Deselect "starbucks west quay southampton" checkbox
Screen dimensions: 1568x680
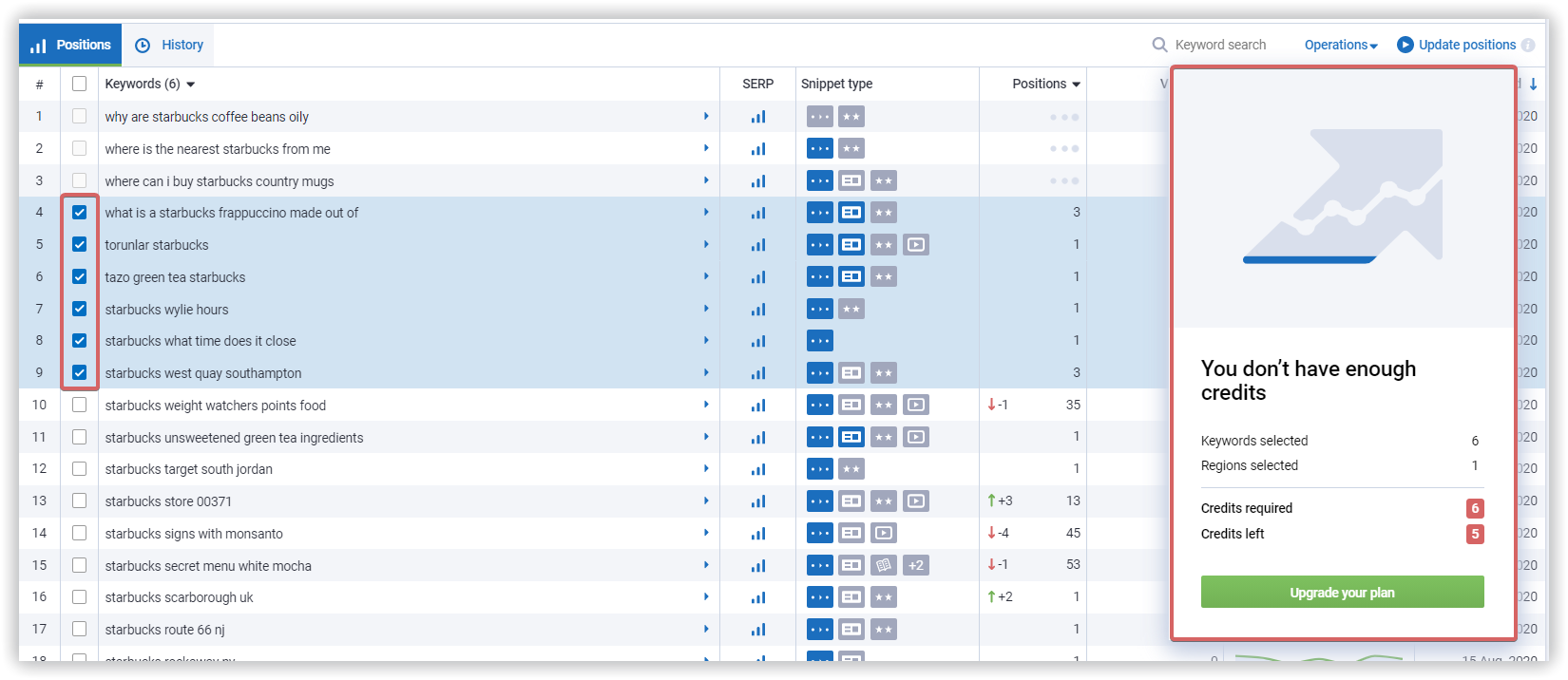(80, 372)
